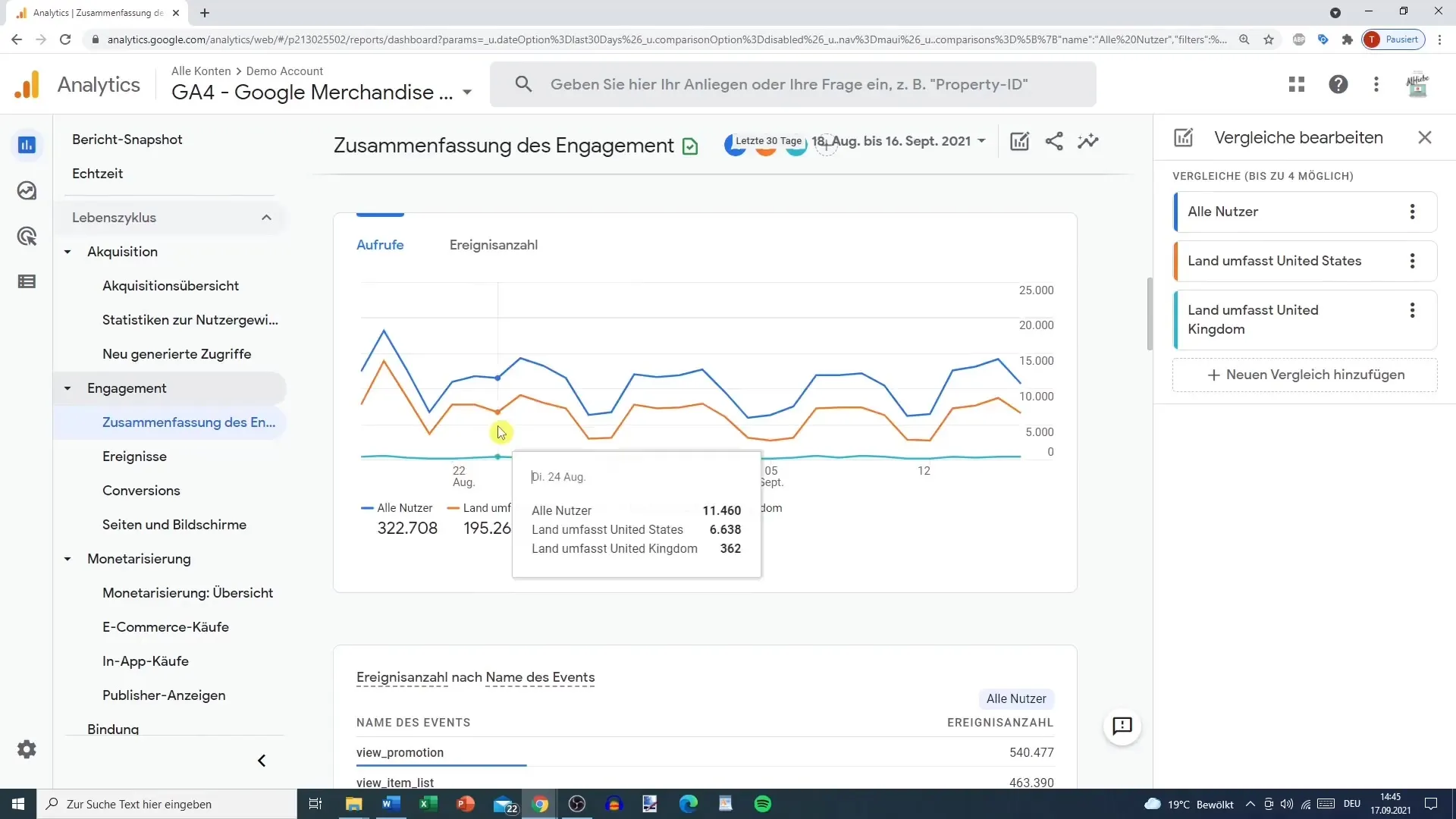Click the Analytics logo
This screenshot has width=1456, height=819.
point(77,84)
